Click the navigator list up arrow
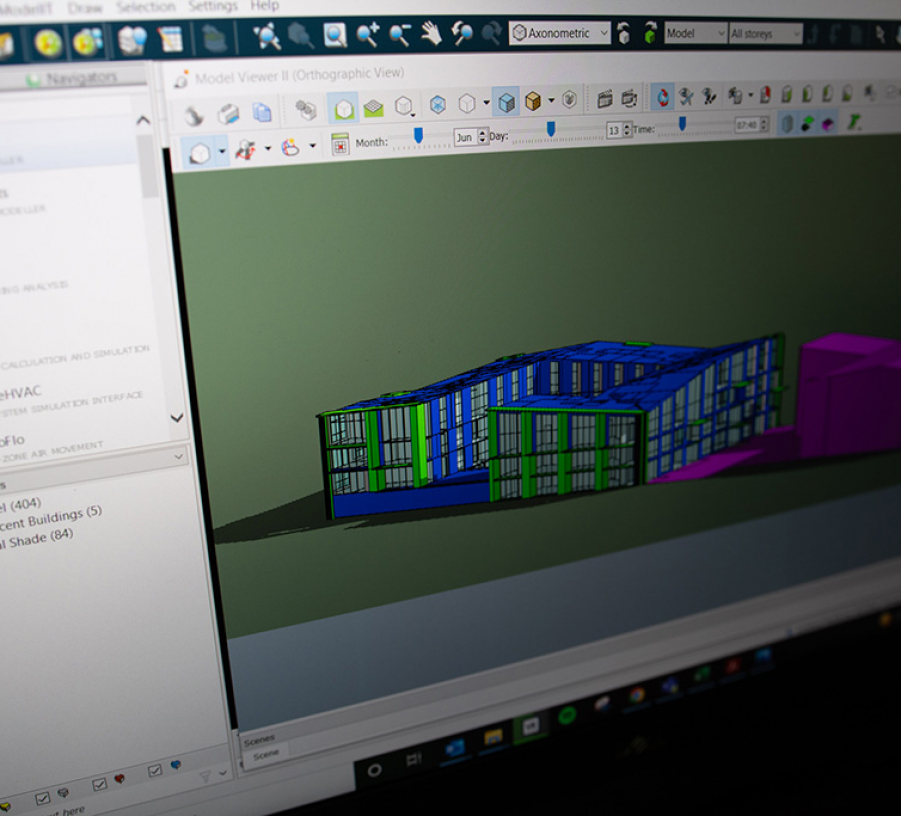This screenshot has width=901, height=816. click(143, 120)
